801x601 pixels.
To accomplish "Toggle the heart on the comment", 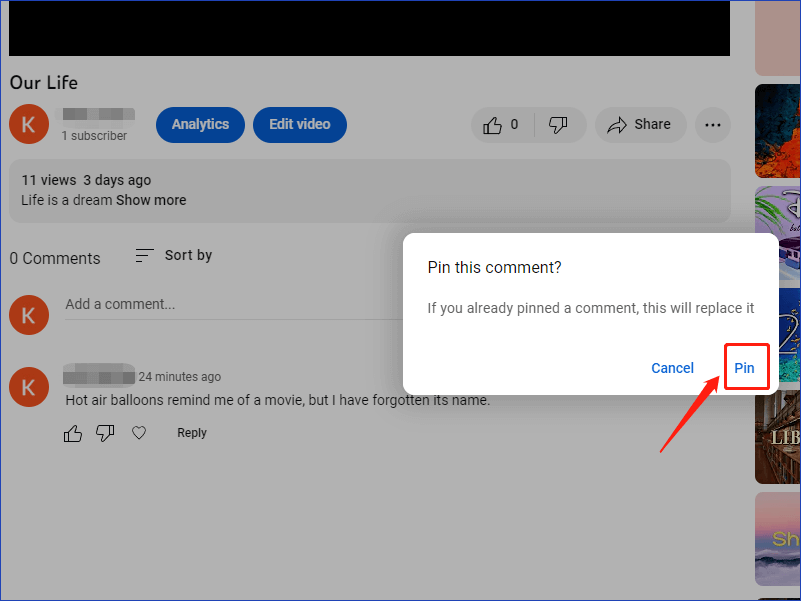I will click(138, 432).
